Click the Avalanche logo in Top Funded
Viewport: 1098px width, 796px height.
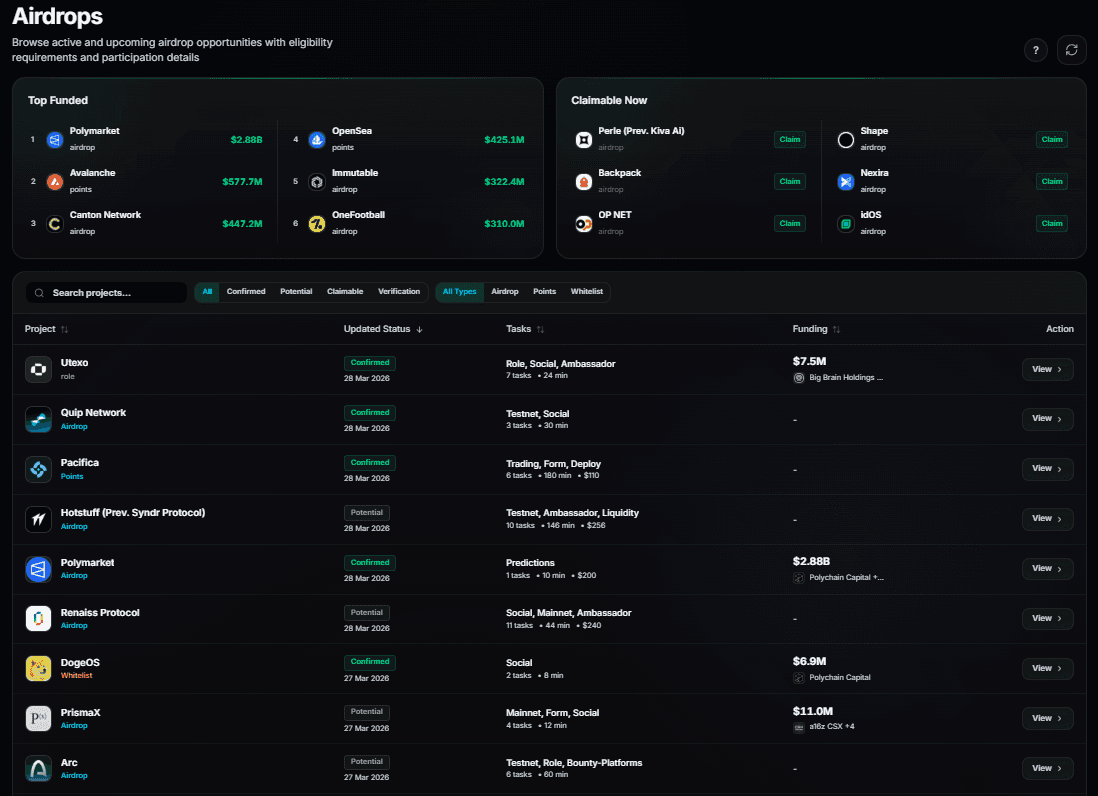[x=55, y=182]
